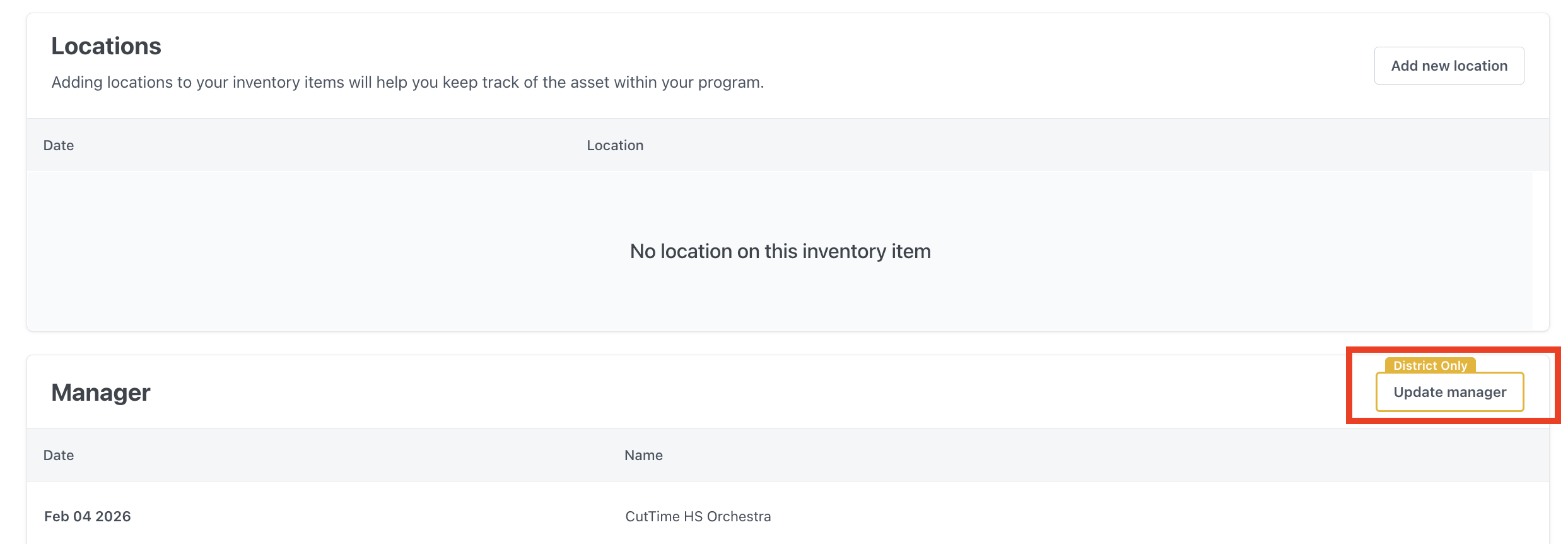Click the Manager section heading
This screenshot has height=544, width=1568.
pyautogui.click(x=101, y=393)
